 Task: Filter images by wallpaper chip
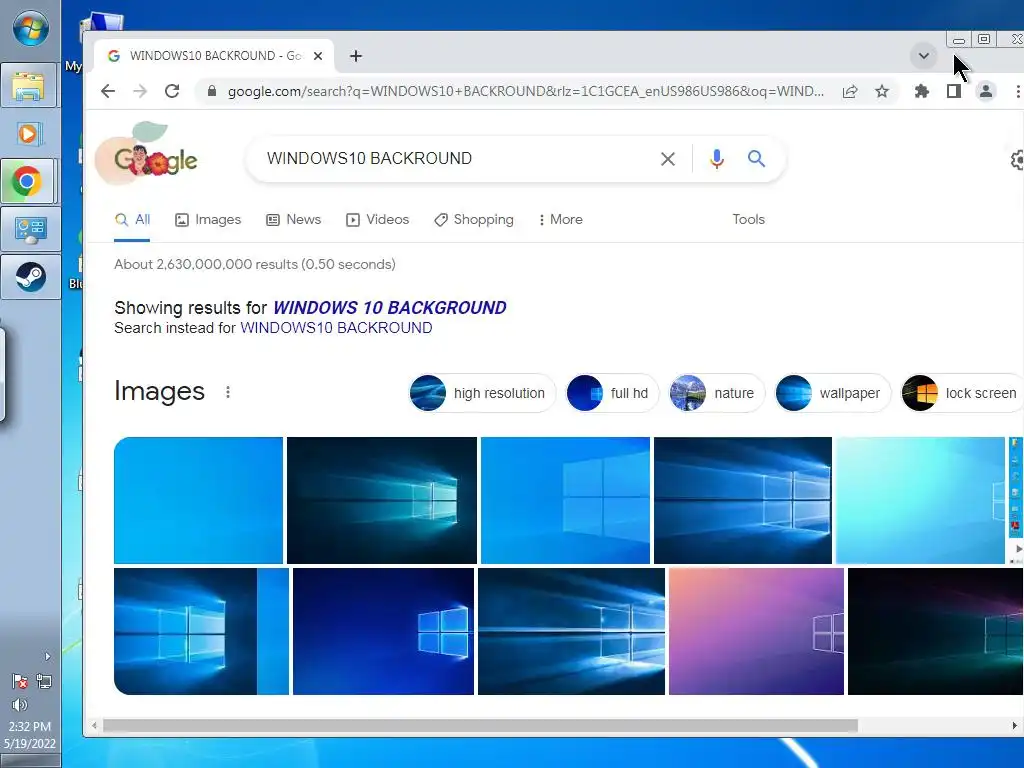832,393
